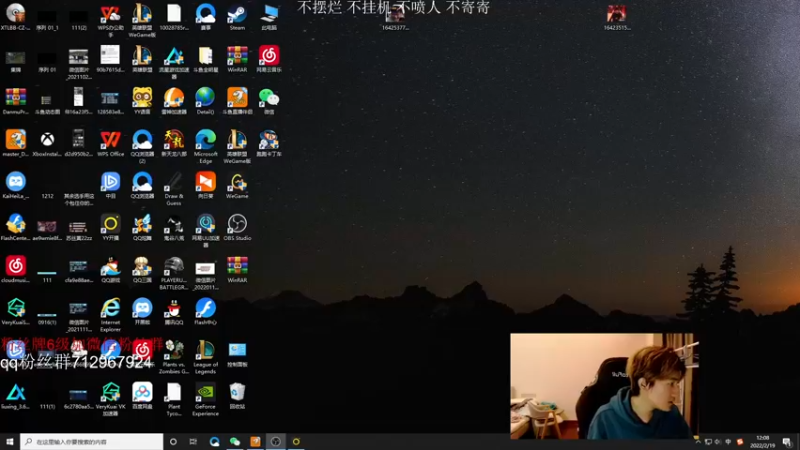Open the QQ Browser taskbar icon
Screen dimensions: 800x450
click(214, 442)
